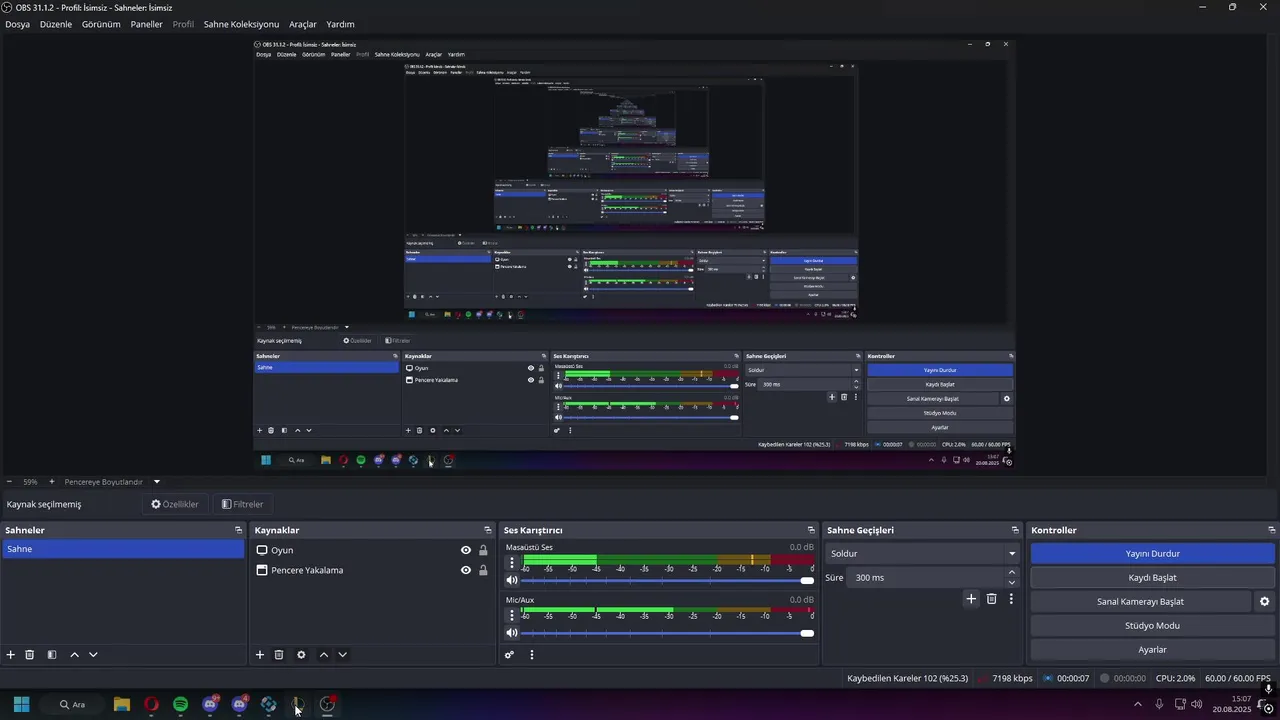Select the Sahne scene row
This screenshot has height=720, width=1280.
123,549
